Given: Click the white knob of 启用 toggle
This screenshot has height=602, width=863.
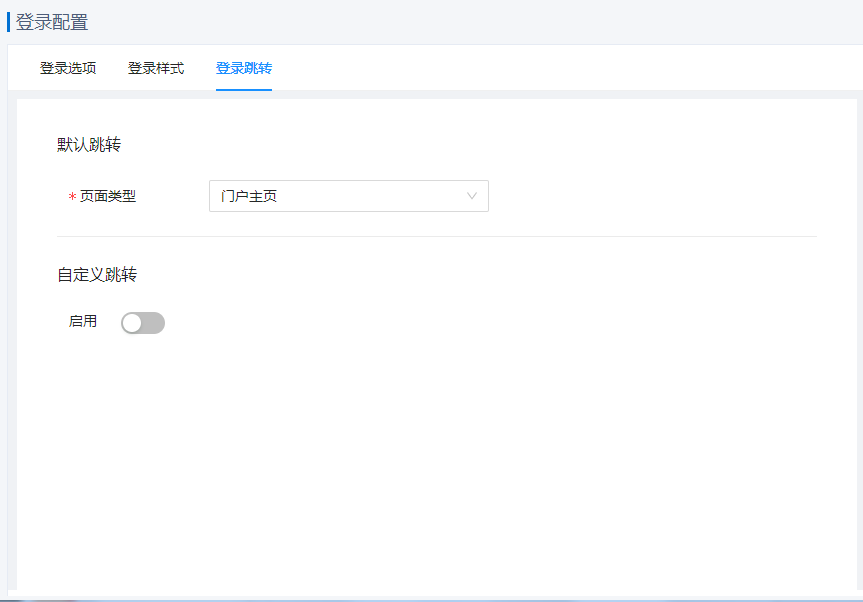Looking at the screenshot, I should pyautogui.click(x=132, y=323).
